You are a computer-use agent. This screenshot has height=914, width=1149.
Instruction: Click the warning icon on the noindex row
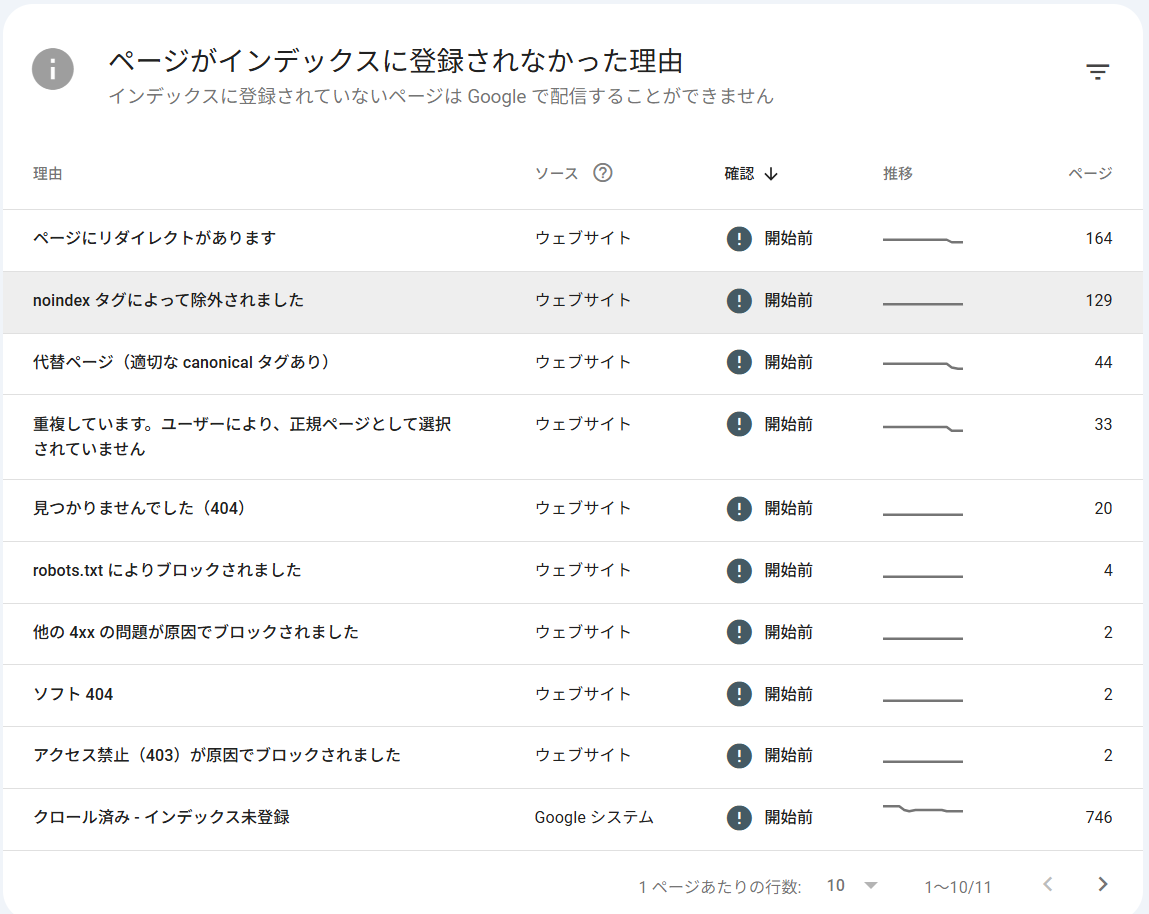click(x=739, y=300)
